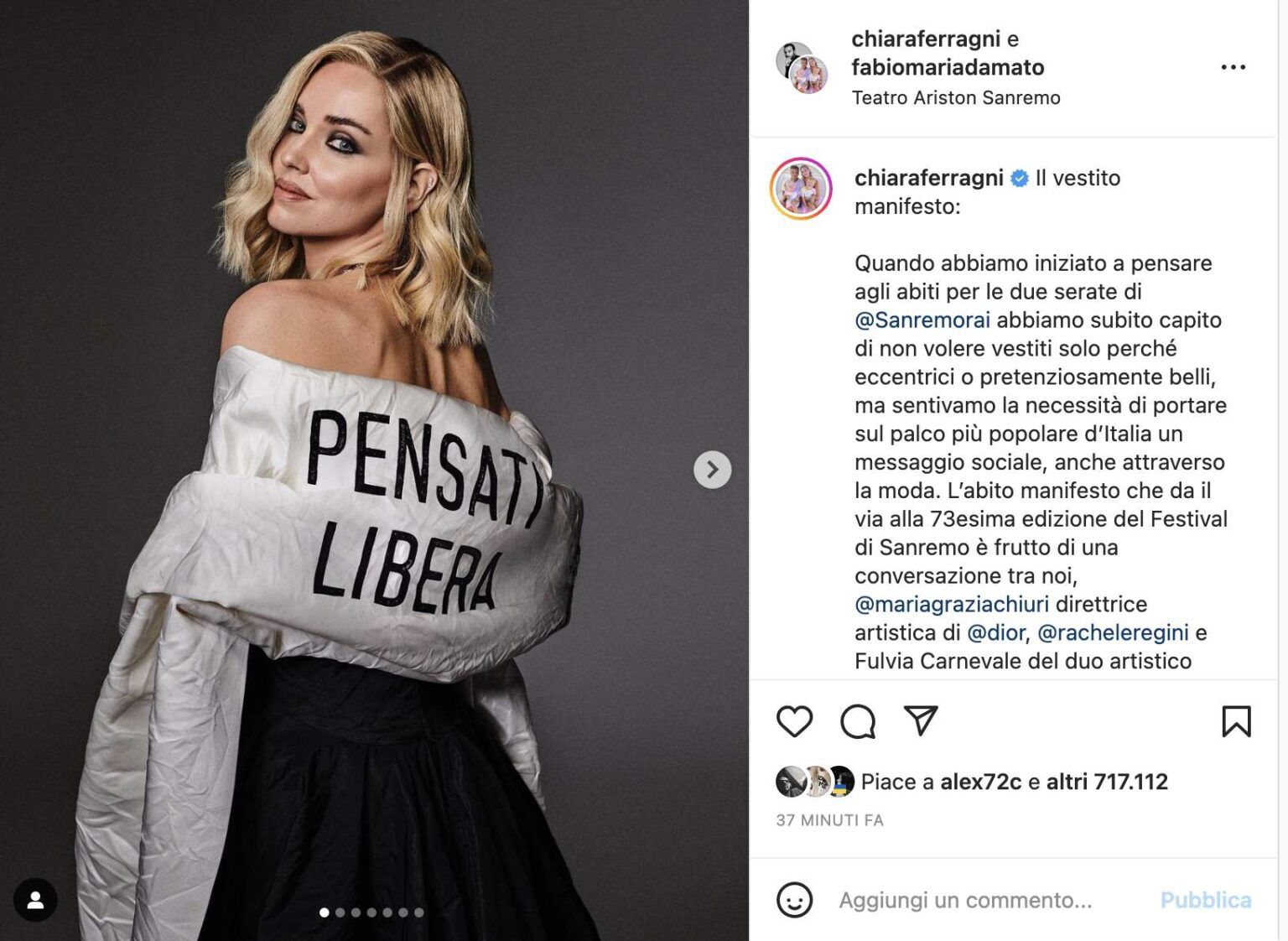Share post using the paper plane icon

[921, 720]
